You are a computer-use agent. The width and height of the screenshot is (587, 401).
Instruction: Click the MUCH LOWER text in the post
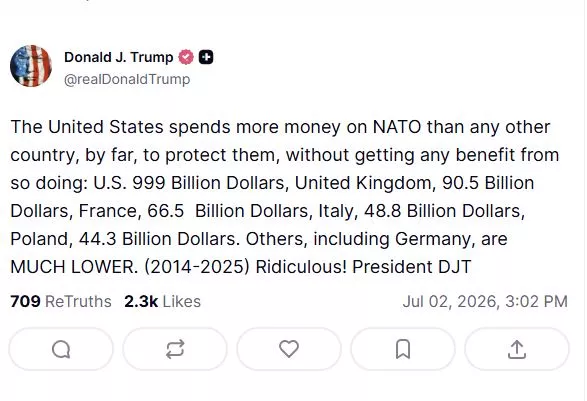click(74, 267)
